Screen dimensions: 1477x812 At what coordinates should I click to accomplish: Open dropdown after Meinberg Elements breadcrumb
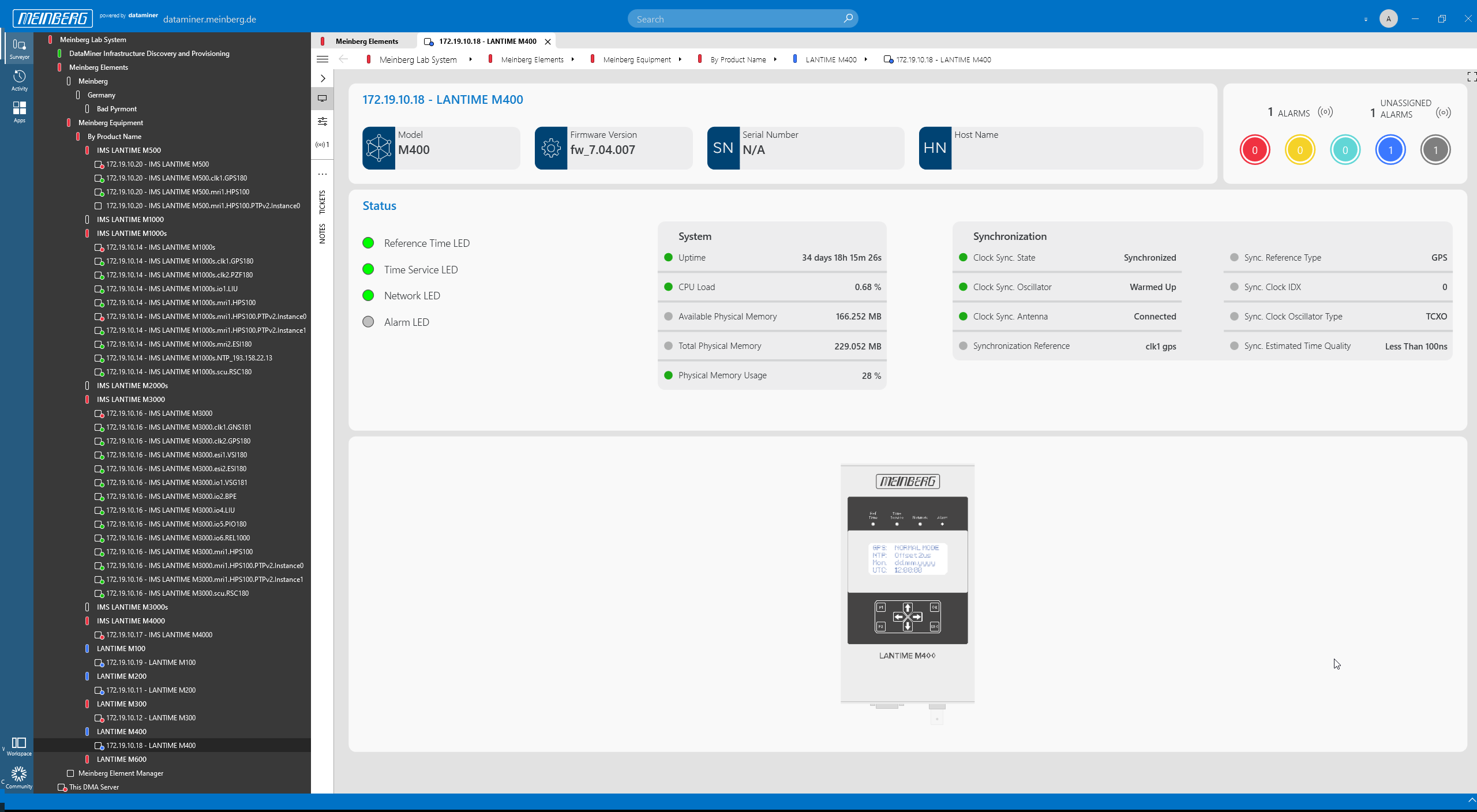click(573, 59)
